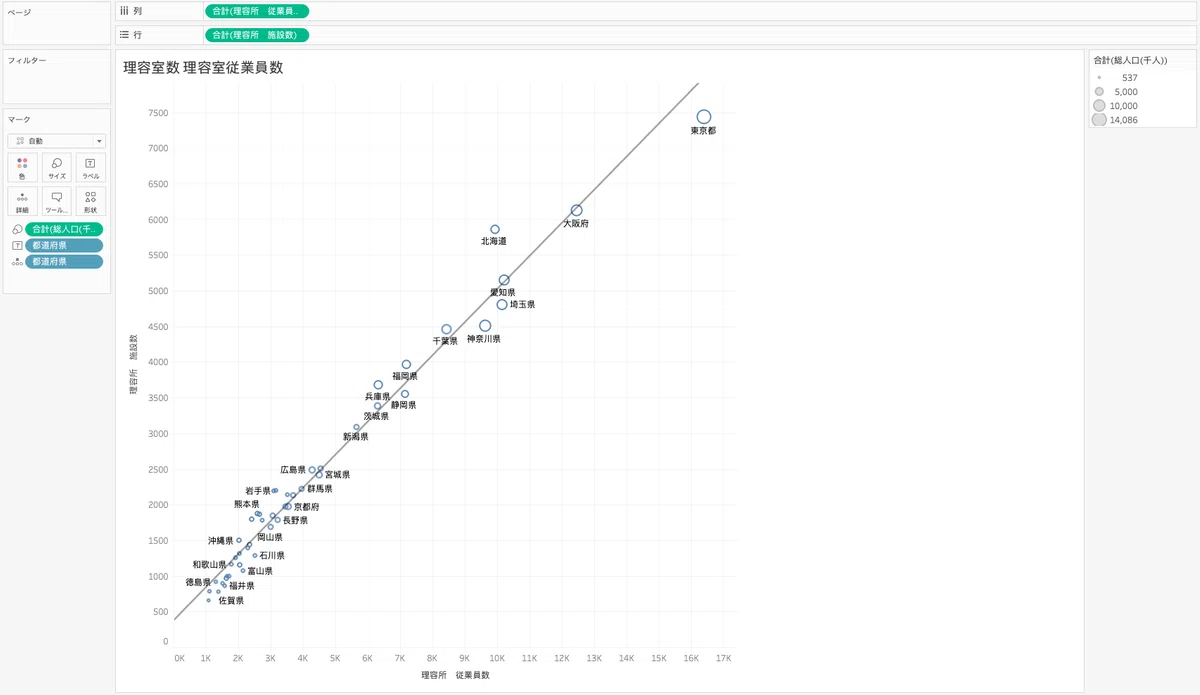Click the ページ pages shelf

pyautogui.click(x=56, y=23)
